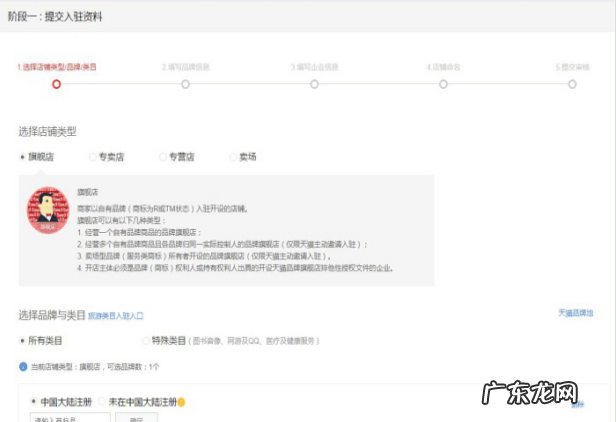Click the 选择店铺类型 section heading
This screenshot has width=616, height=422.
pos(47,132)
